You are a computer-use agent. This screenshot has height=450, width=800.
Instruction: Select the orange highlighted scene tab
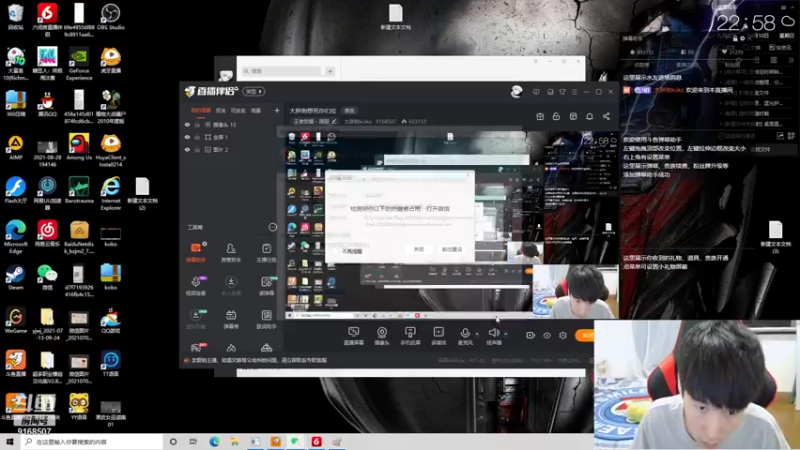(x=201, y=110)
